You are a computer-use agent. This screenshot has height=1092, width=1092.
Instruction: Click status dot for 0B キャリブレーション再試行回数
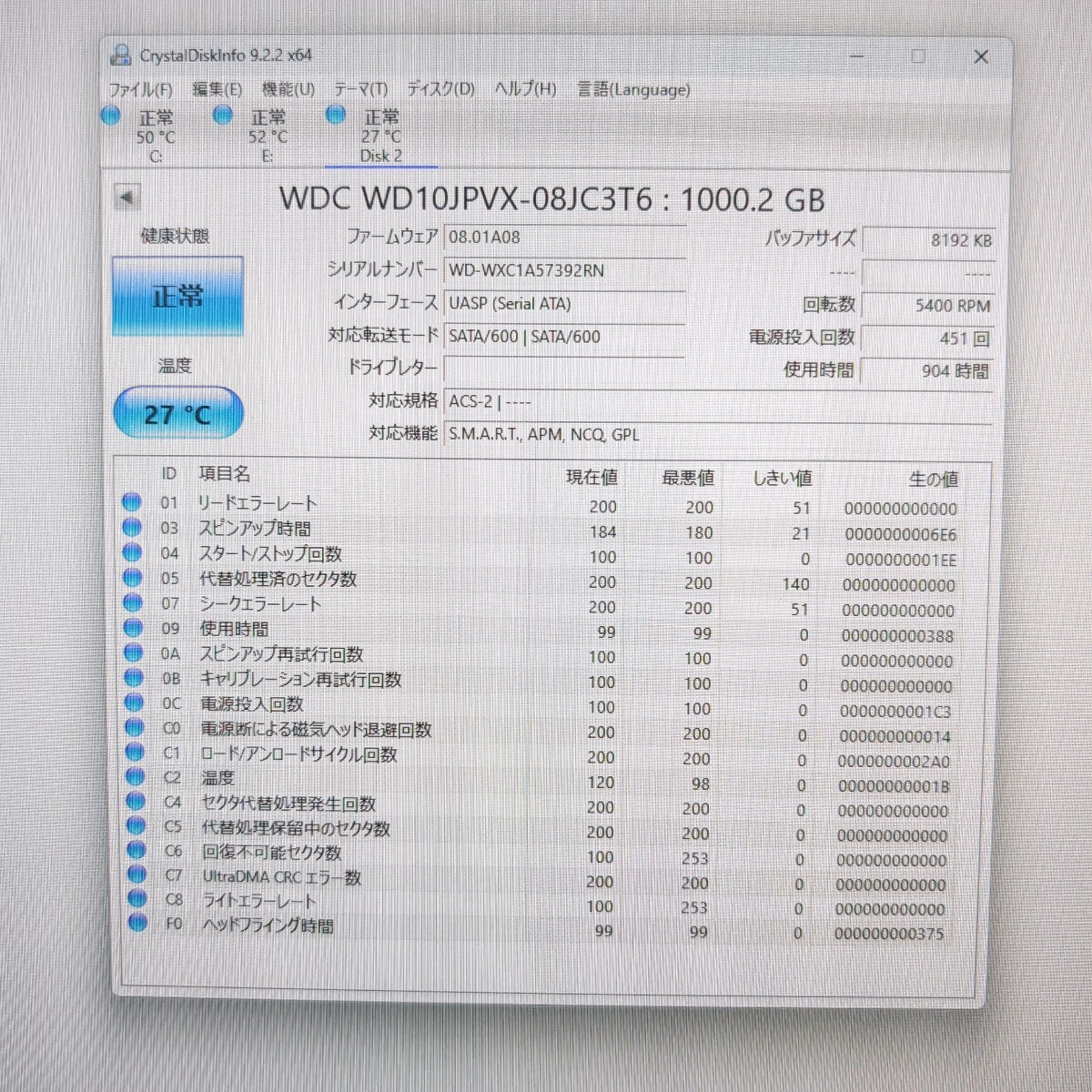coord(134,677)
